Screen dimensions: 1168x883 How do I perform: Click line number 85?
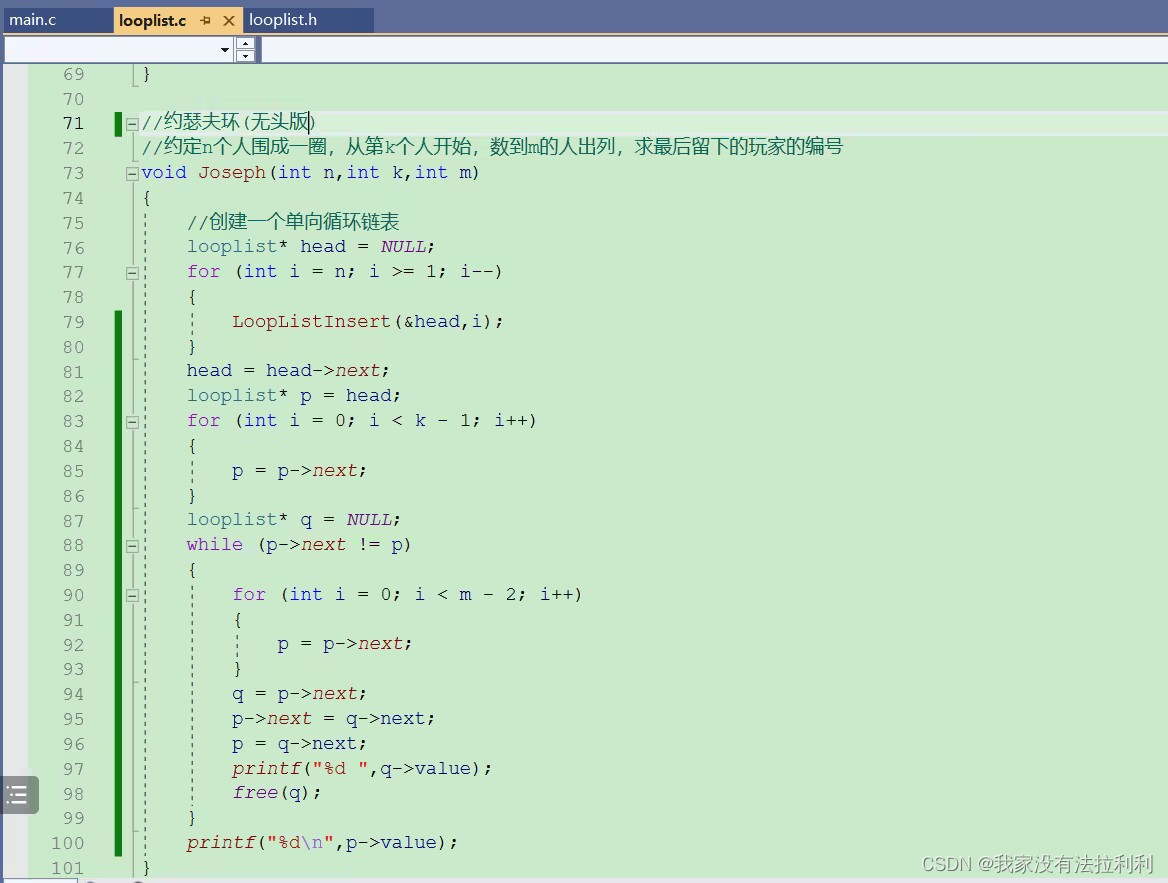(74, 471)
